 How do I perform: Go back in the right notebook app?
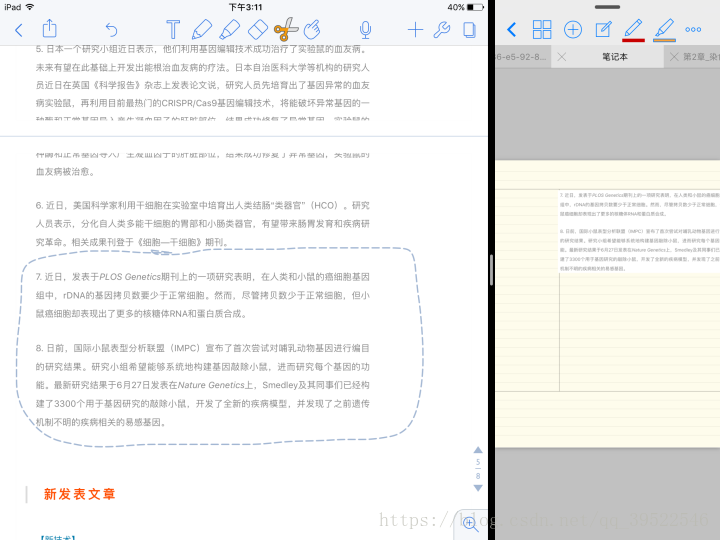[x=512, y=30]
